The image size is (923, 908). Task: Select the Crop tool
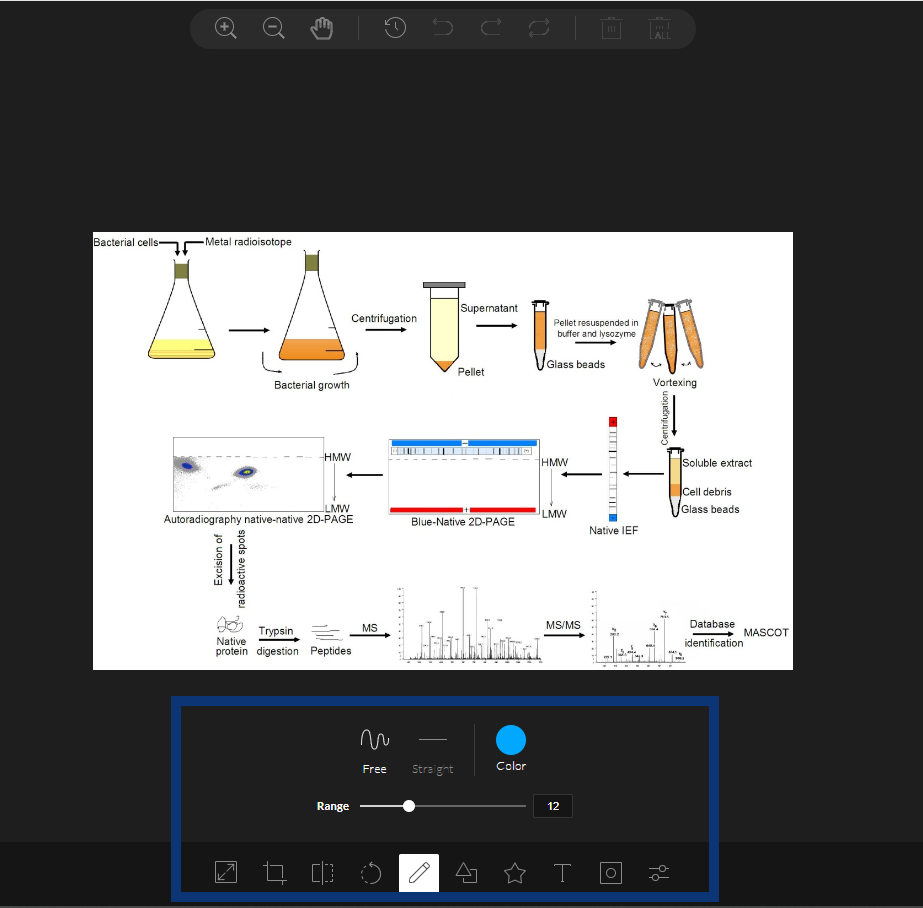click(274, 872)
